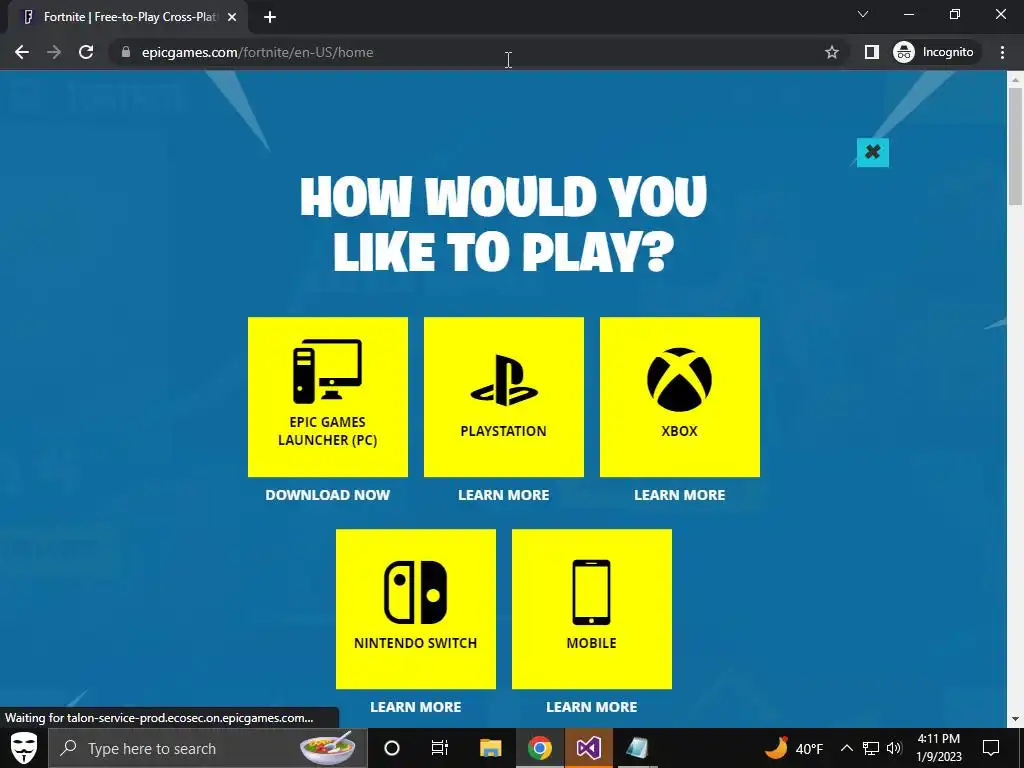Click Learn More under PlayStation
The width and height of the screenshot is (1024, 768).
pos(504,495)
